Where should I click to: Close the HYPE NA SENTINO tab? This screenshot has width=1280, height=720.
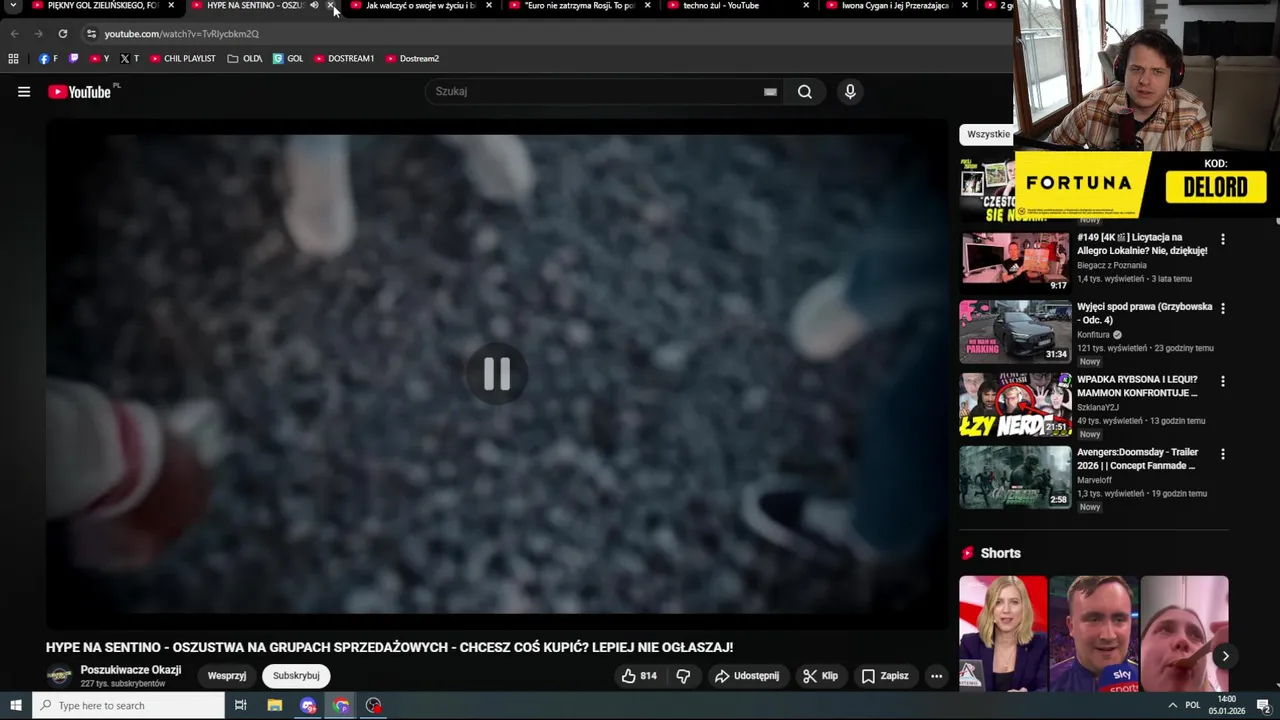330,6
